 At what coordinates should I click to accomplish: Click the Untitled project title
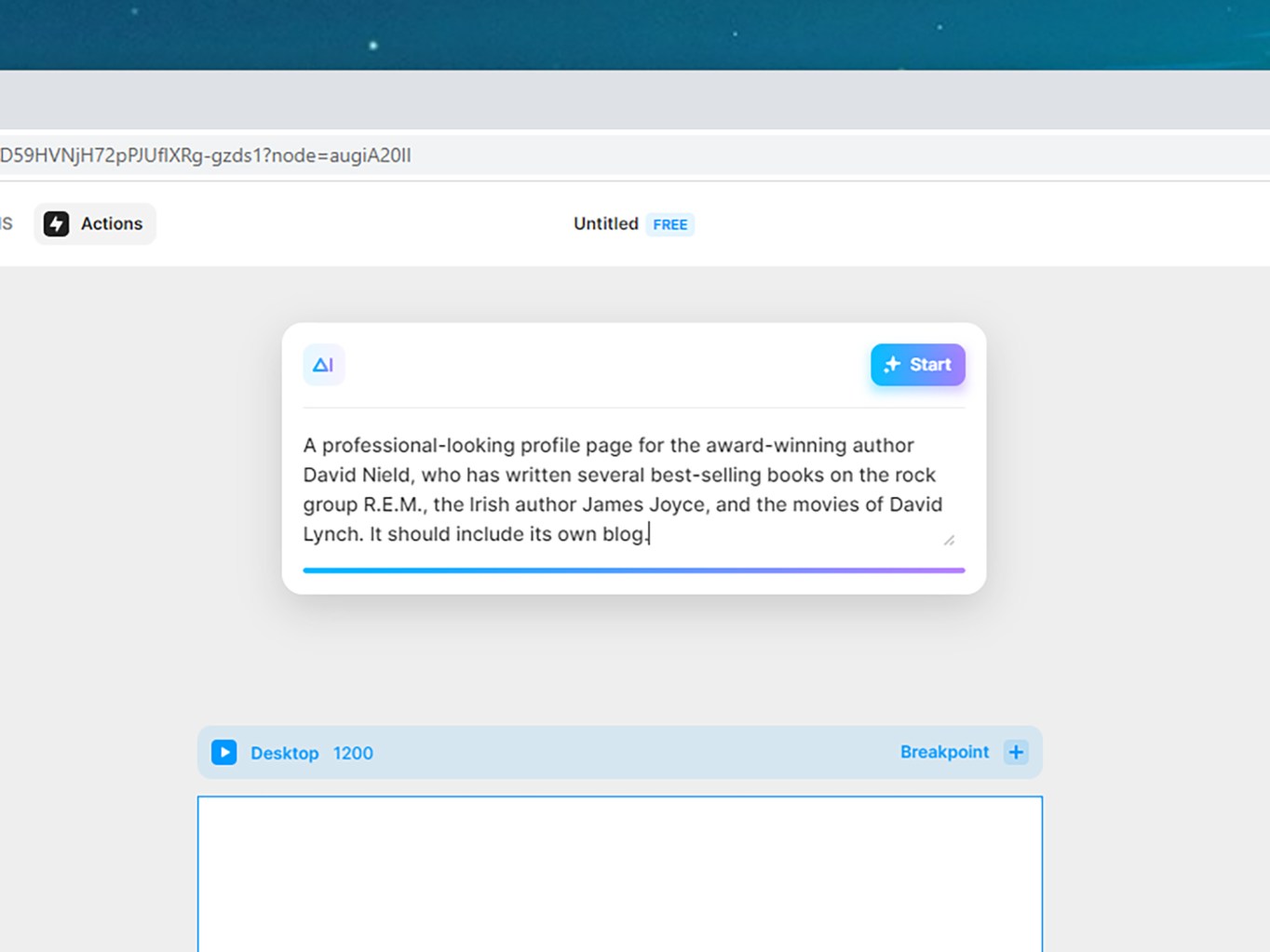point(605,223)
